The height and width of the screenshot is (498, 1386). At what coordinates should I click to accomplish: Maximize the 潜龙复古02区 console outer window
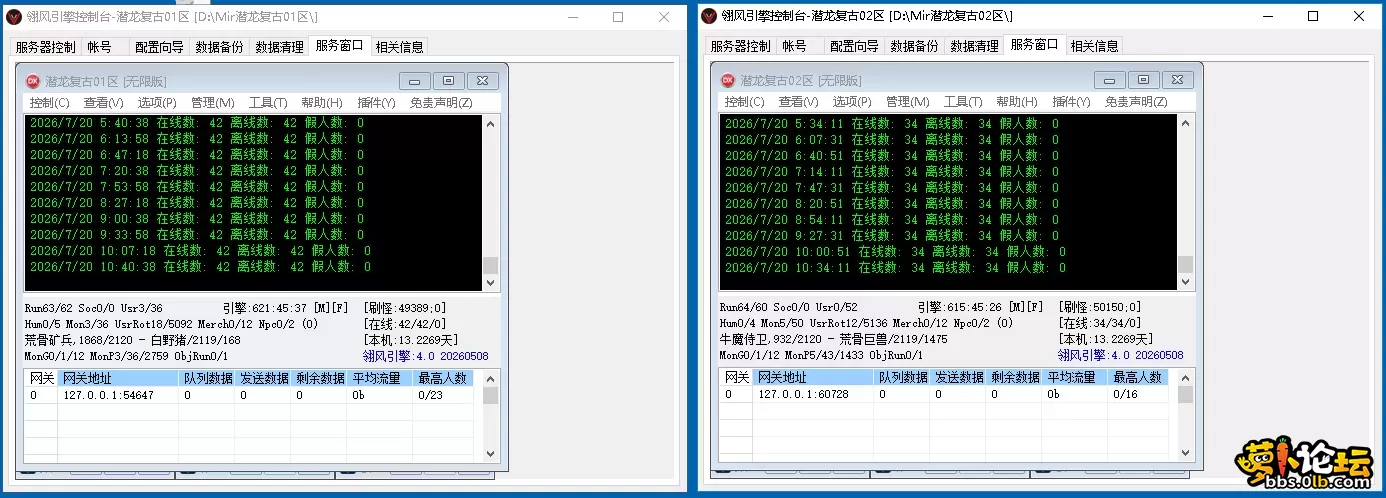[x=1313, y=16]
